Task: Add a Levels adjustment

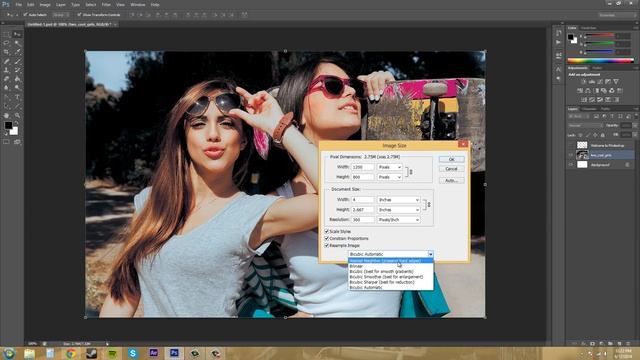Action: 592,81
